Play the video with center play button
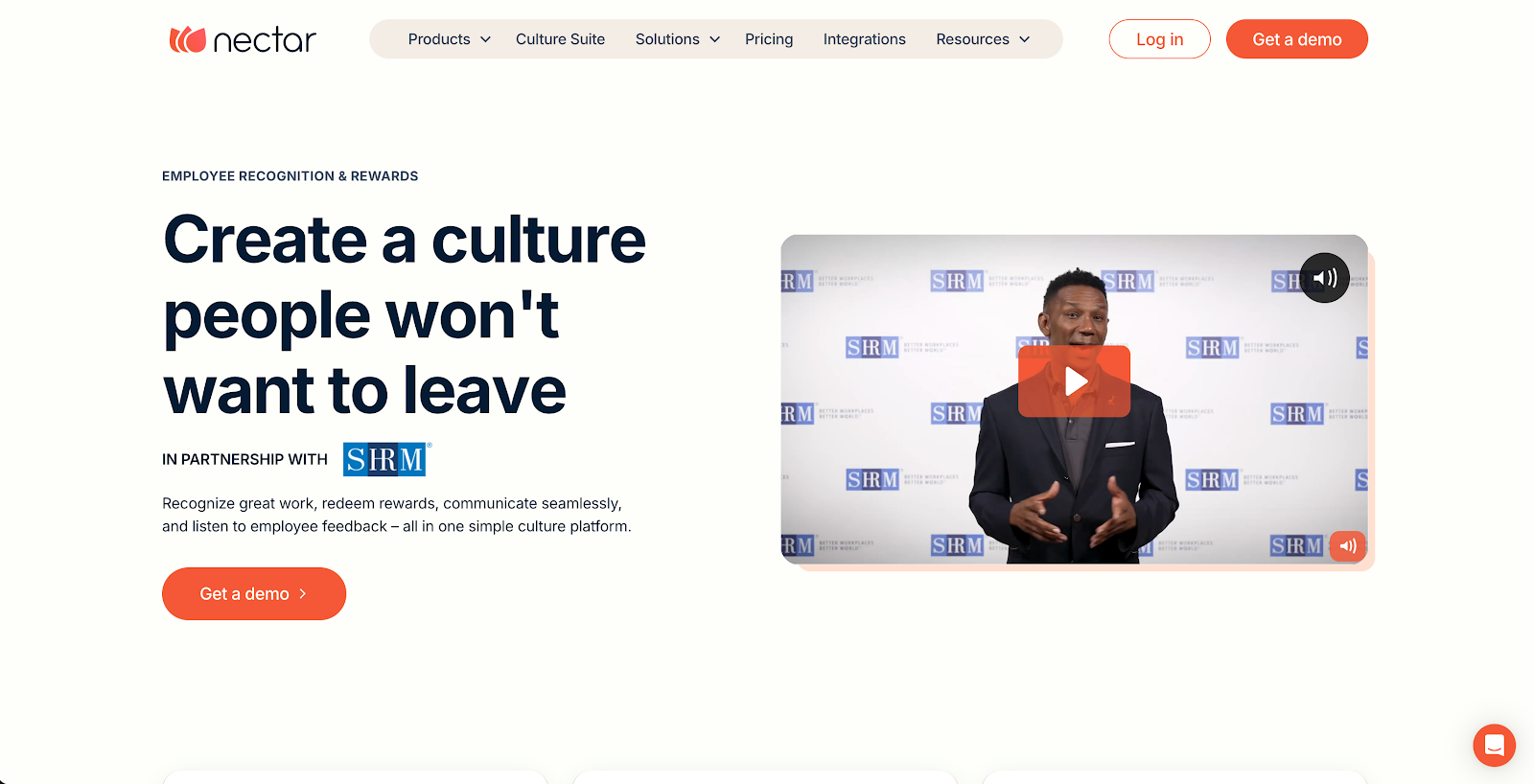This screenshot has width=1534, height=784. pos(1074,380)
